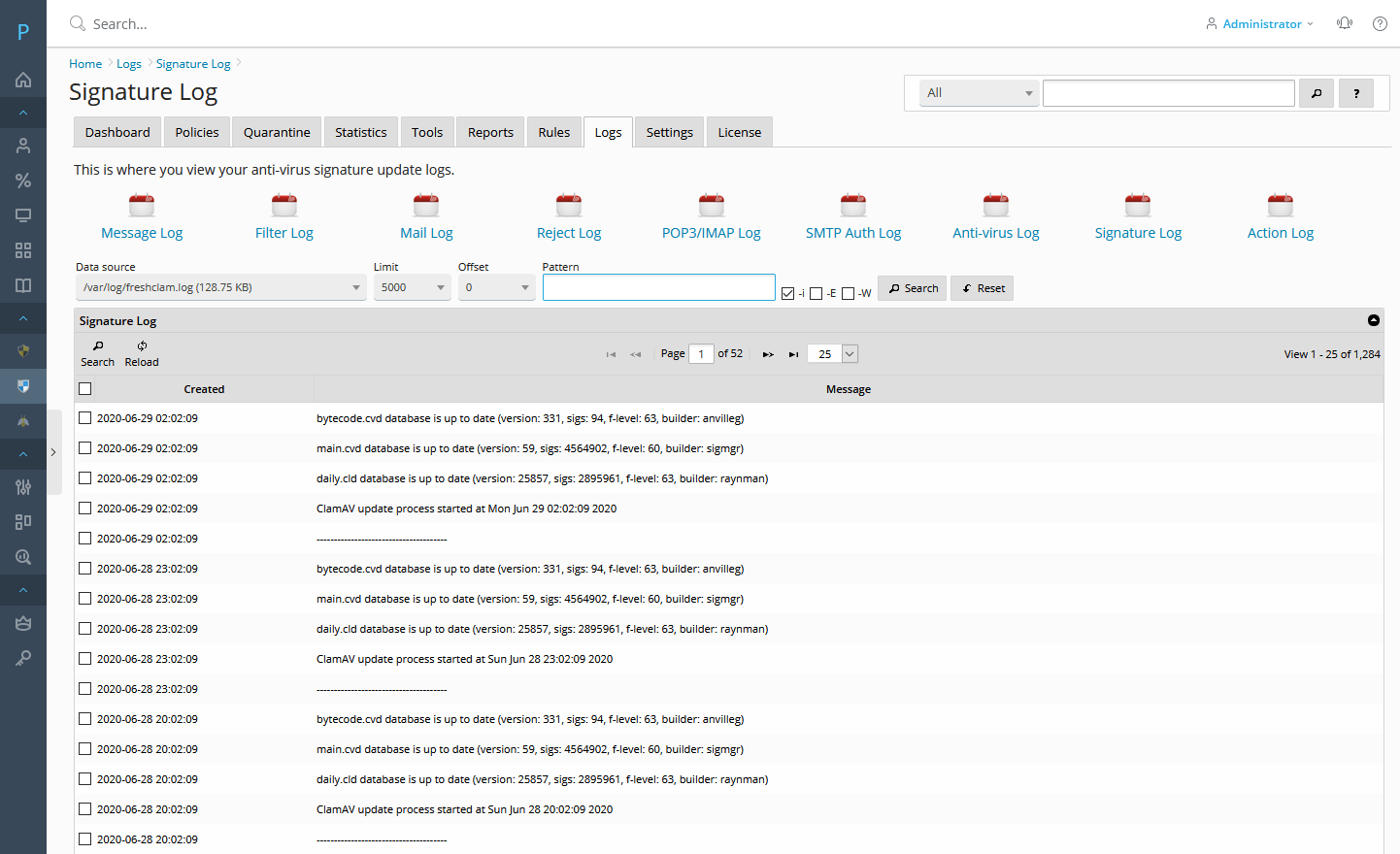This screenshot has height=854, width=1400.
Task: Select the row with the bytecode.cvd message dated 2020-06-29 02:02:09
Action: pyautogui.click(x=85, y=418)
